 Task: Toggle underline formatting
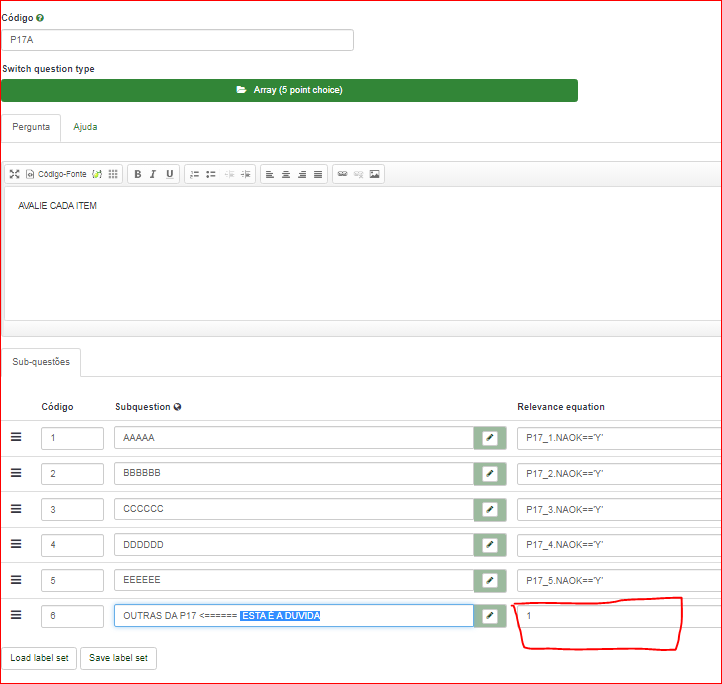169,174
